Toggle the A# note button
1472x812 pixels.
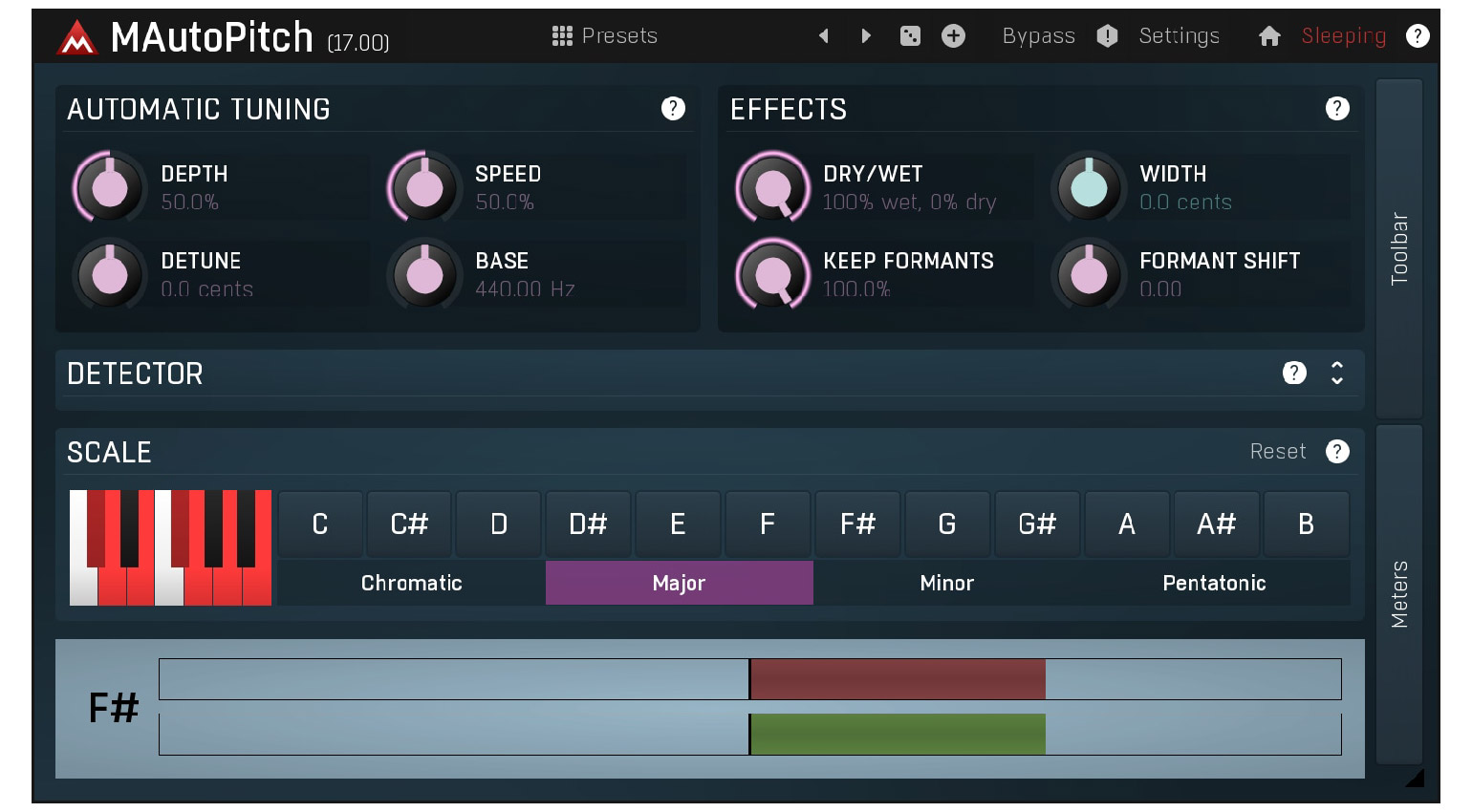tap(1216, 524)
